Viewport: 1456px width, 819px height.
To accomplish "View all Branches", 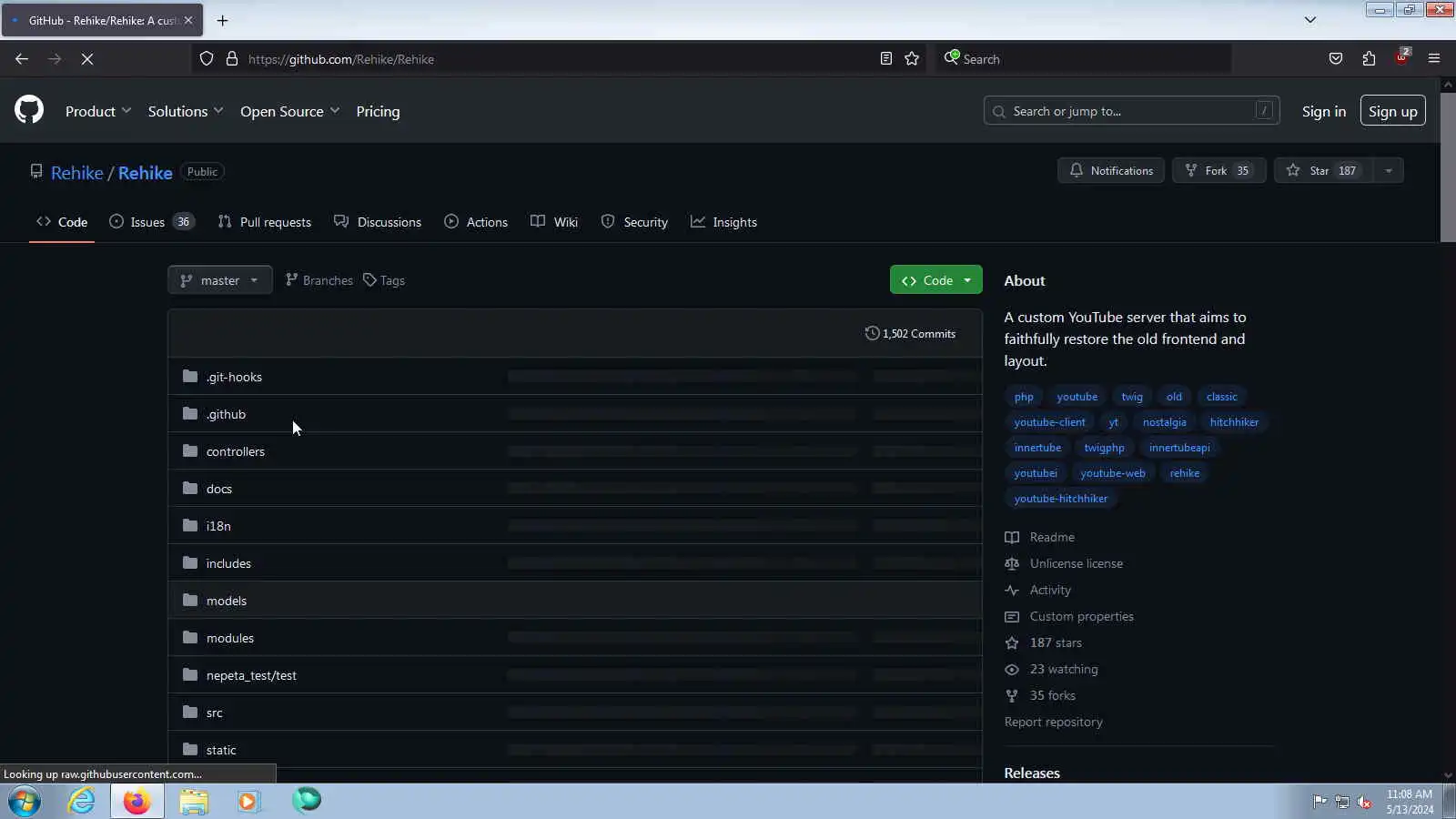I will (x=319, y=280).
